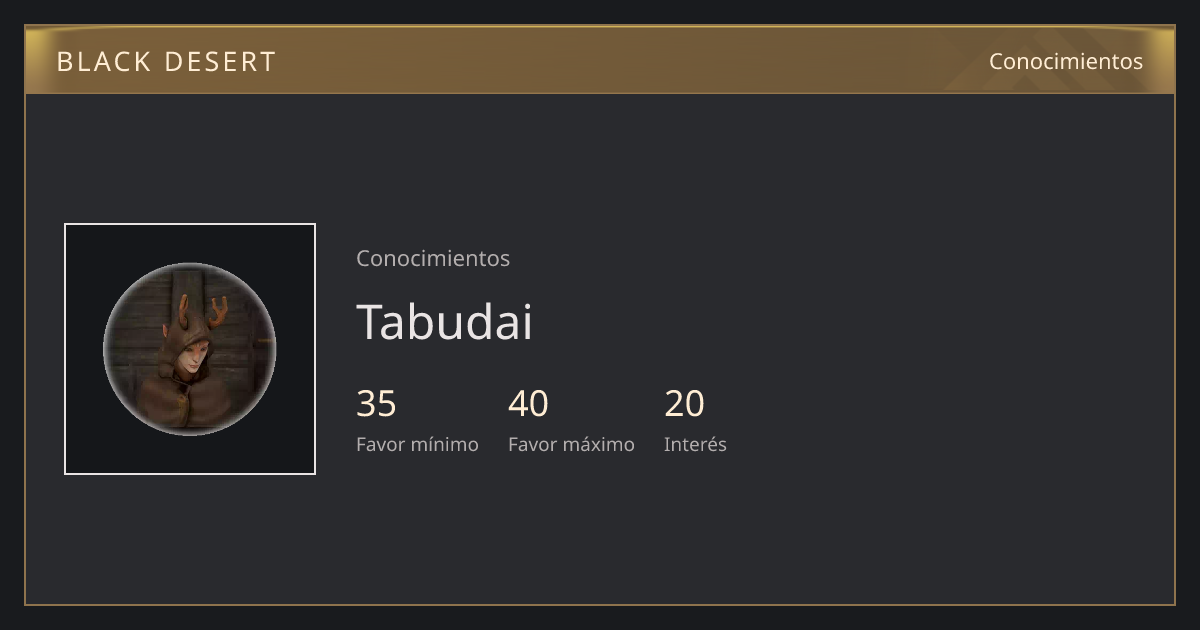Screen dimensions: 1200x630
Task: Open Conocimientos in the gold header
Action: (x=1066, y=61)
